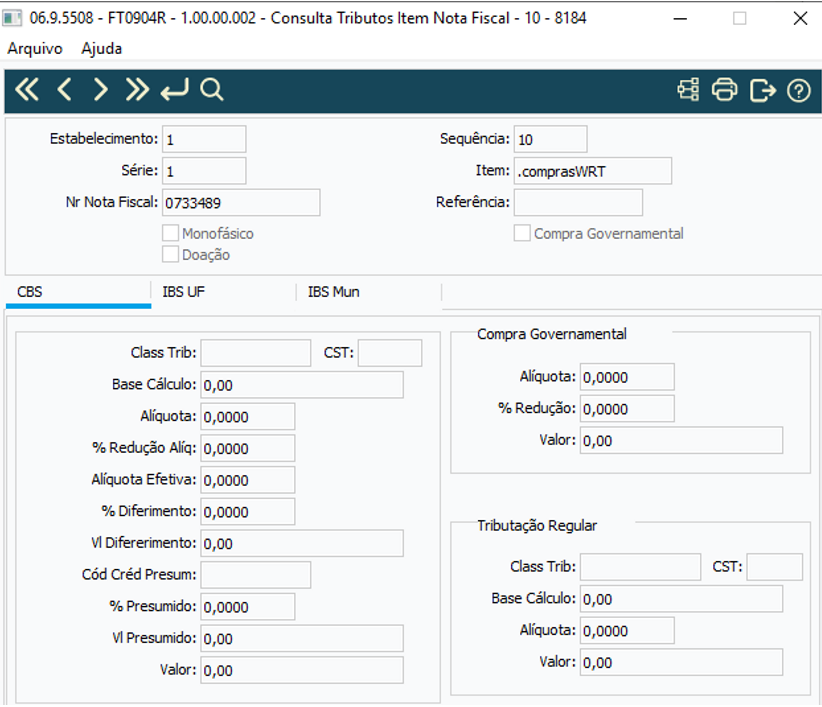Go to the next record
The height and width of the screenshot is (707, 822).
click(100, 90)
